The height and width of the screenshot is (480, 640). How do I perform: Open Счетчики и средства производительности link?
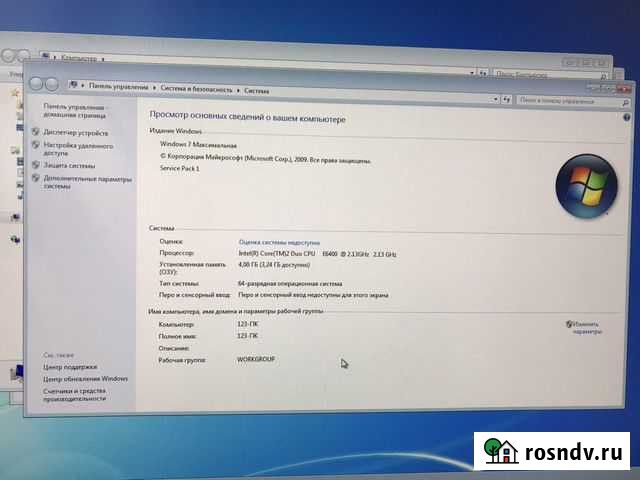[x=74, y=394]
